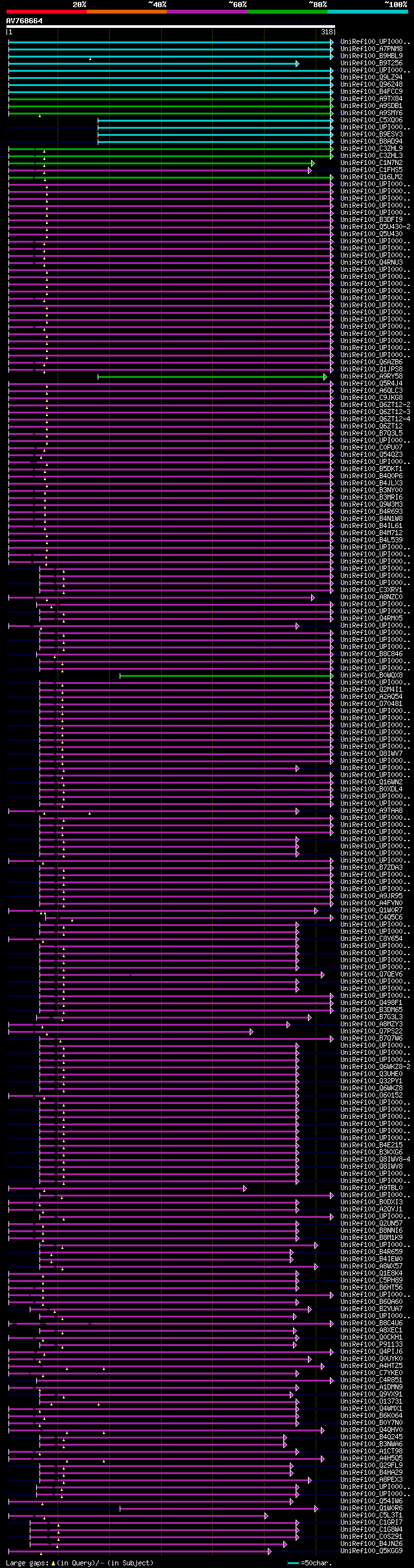Click the label UniRef100_B3NY00
Viewport: 414px width, 1568px height.
click(x=371, y=490)
